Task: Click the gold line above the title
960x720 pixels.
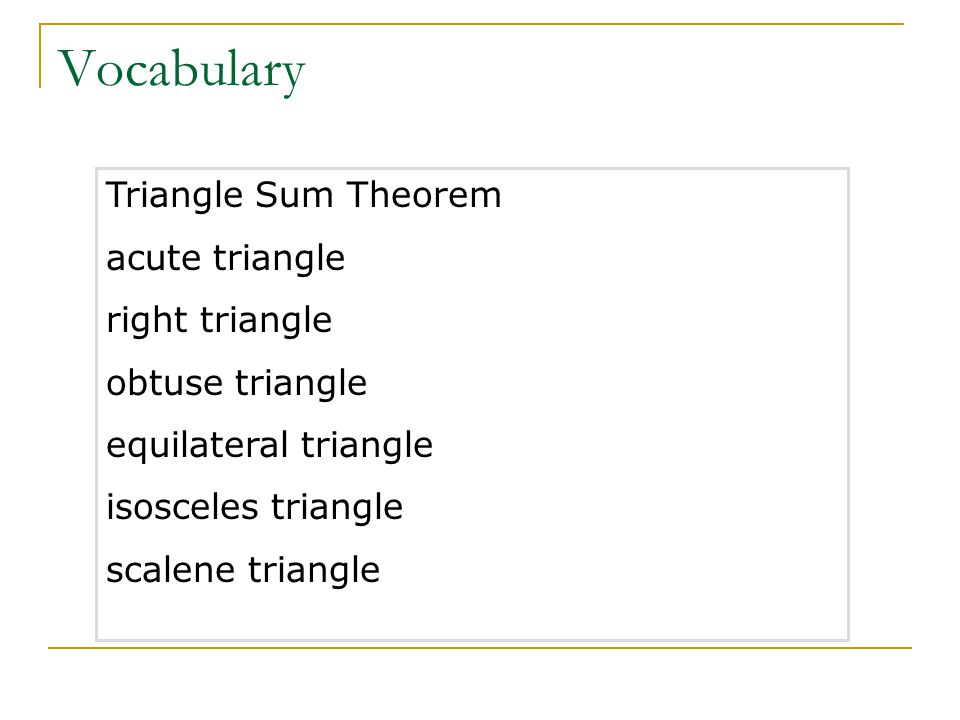Action: coord(471,24)
